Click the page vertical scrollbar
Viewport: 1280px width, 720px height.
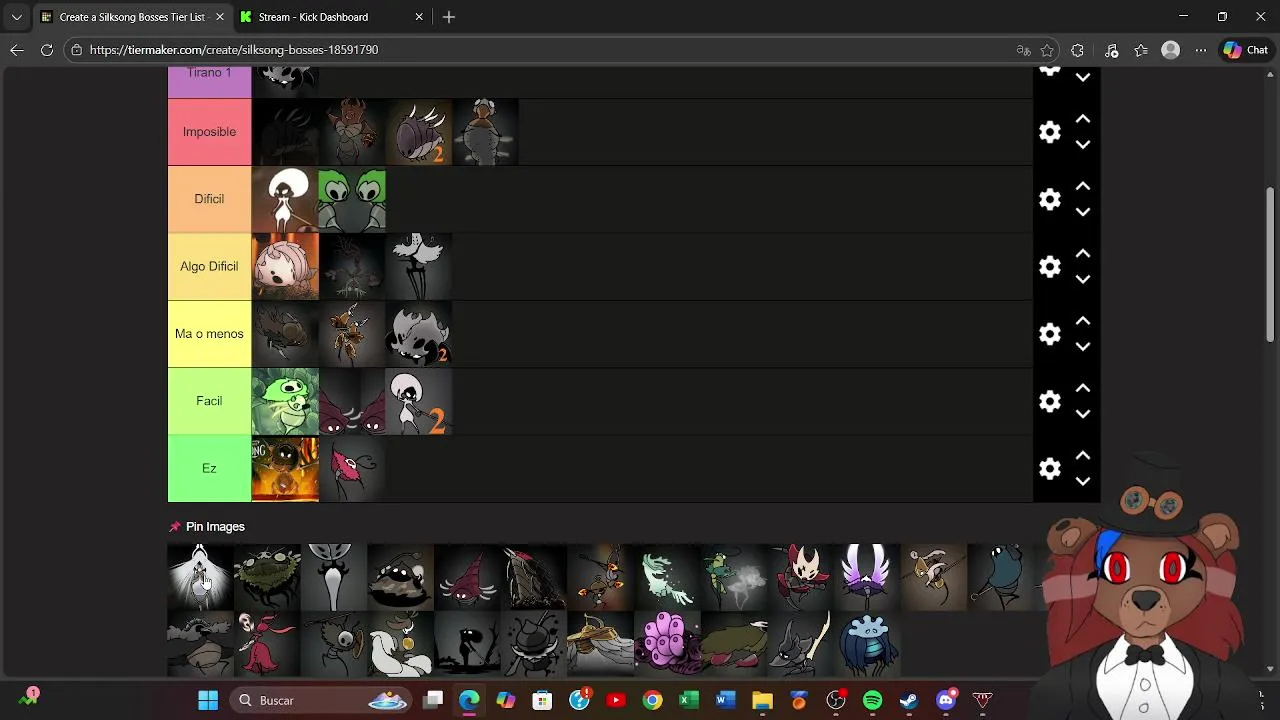click(1271, 265)
